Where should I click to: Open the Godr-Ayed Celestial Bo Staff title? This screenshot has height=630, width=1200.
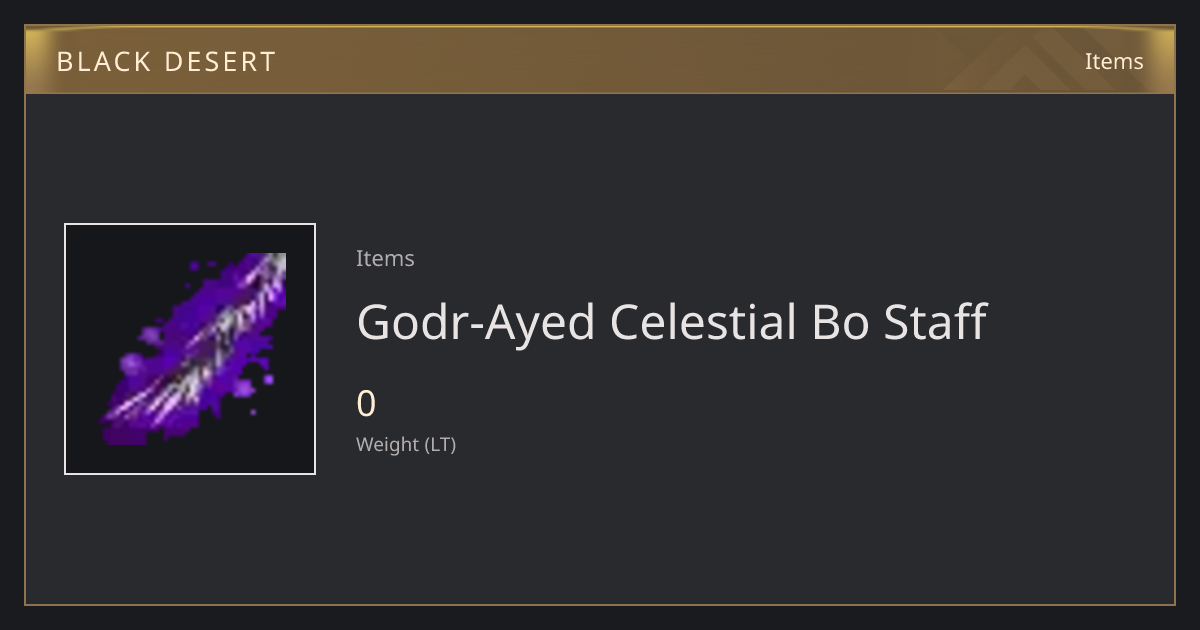click(x=671, y=322)
